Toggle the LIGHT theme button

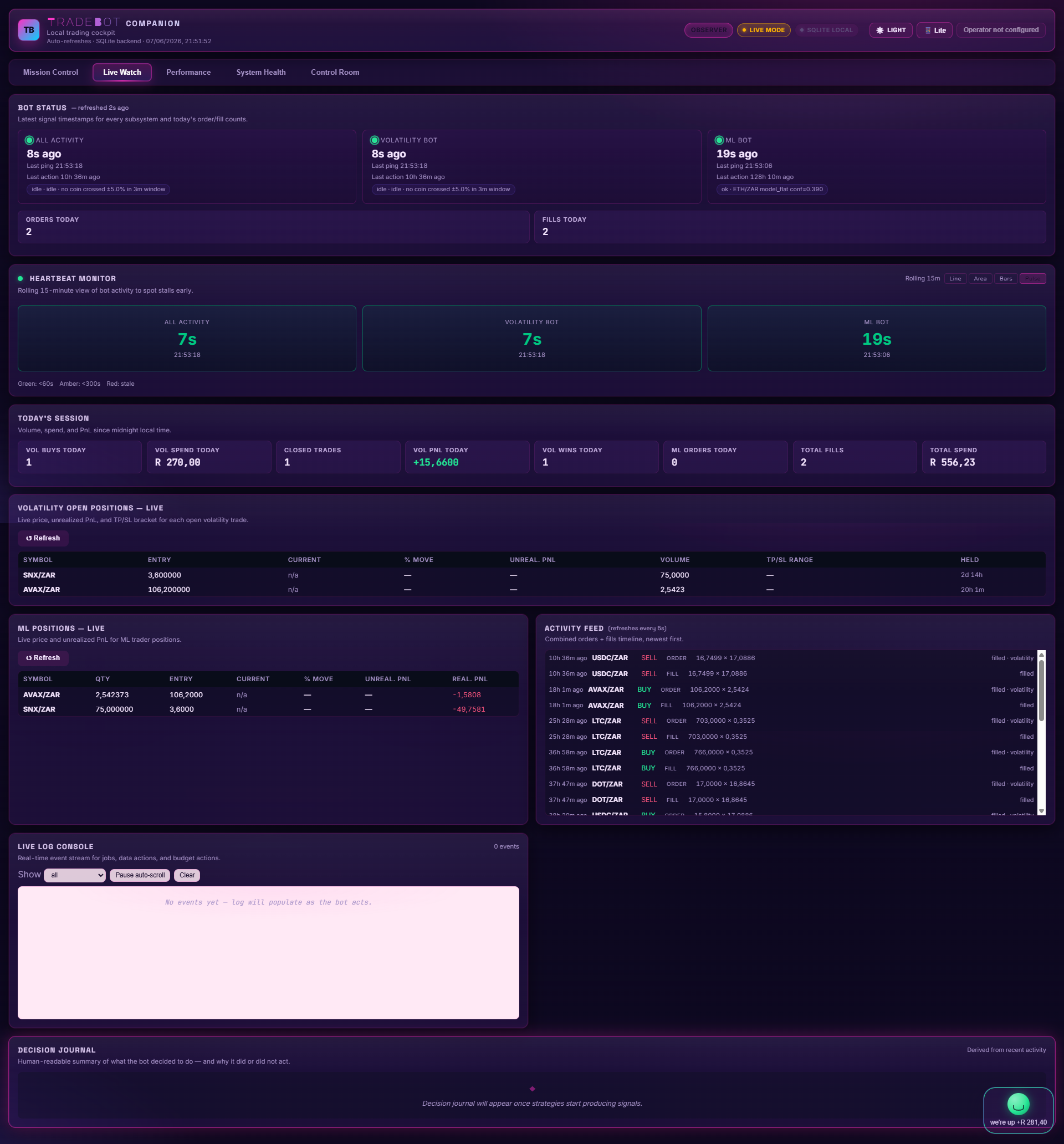coord(891,30)
